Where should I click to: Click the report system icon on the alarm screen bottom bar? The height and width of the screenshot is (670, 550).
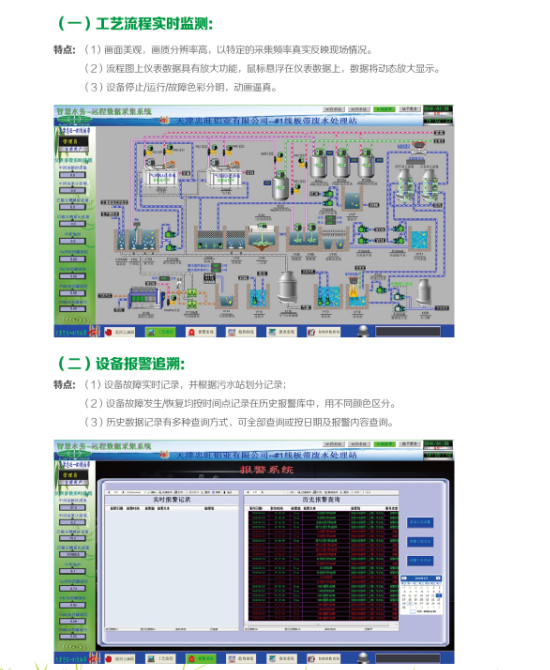tap(281, 658)
